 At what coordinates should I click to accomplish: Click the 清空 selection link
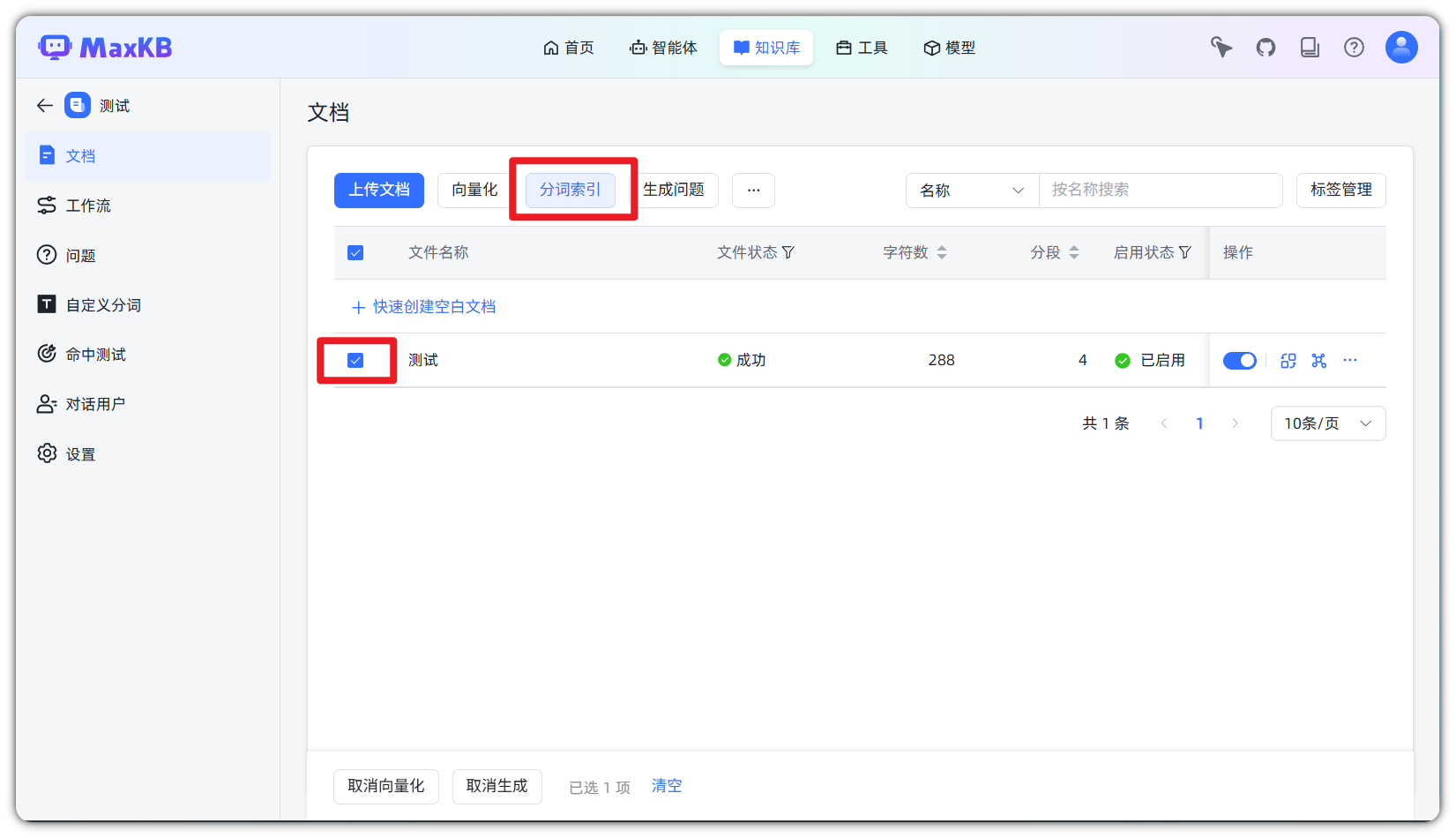(667, 786)
